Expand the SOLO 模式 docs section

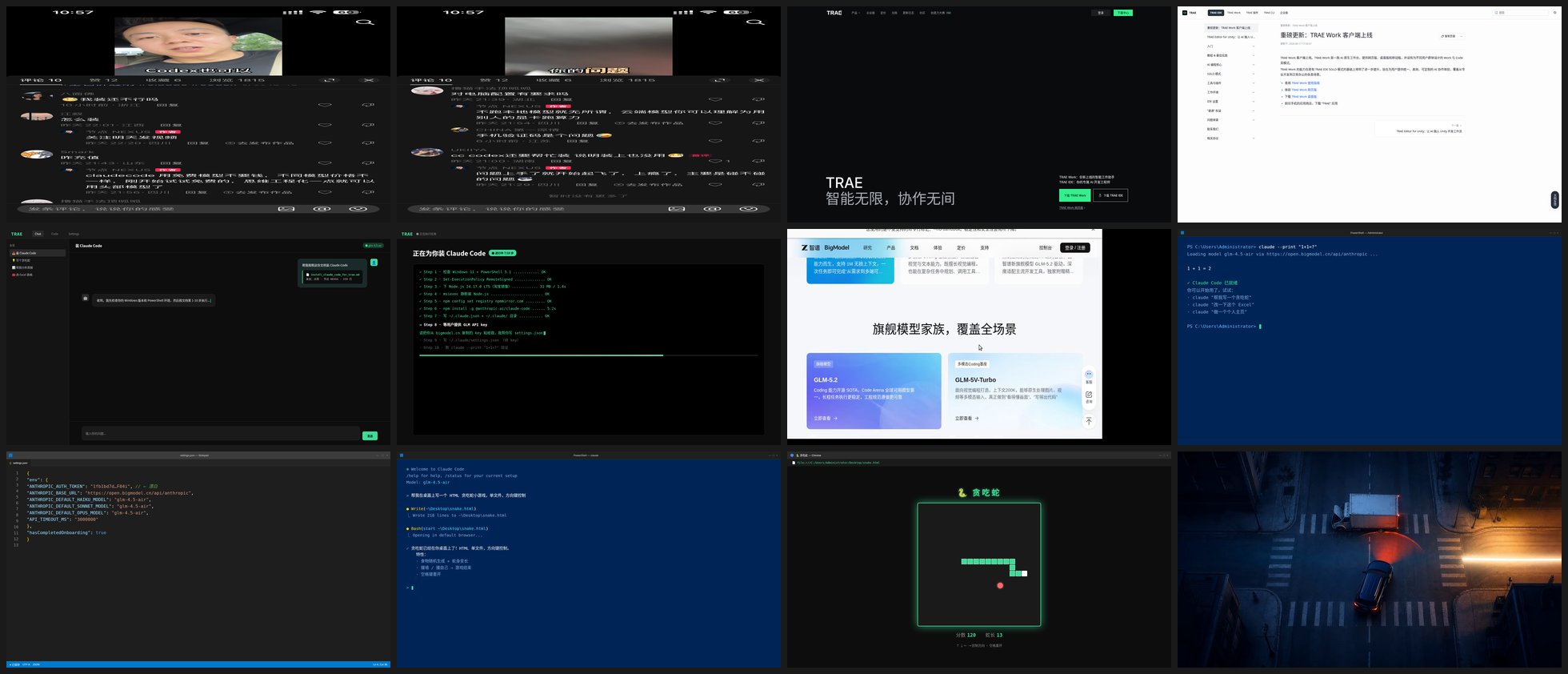pyautogui.click(x=1230, y=74)
